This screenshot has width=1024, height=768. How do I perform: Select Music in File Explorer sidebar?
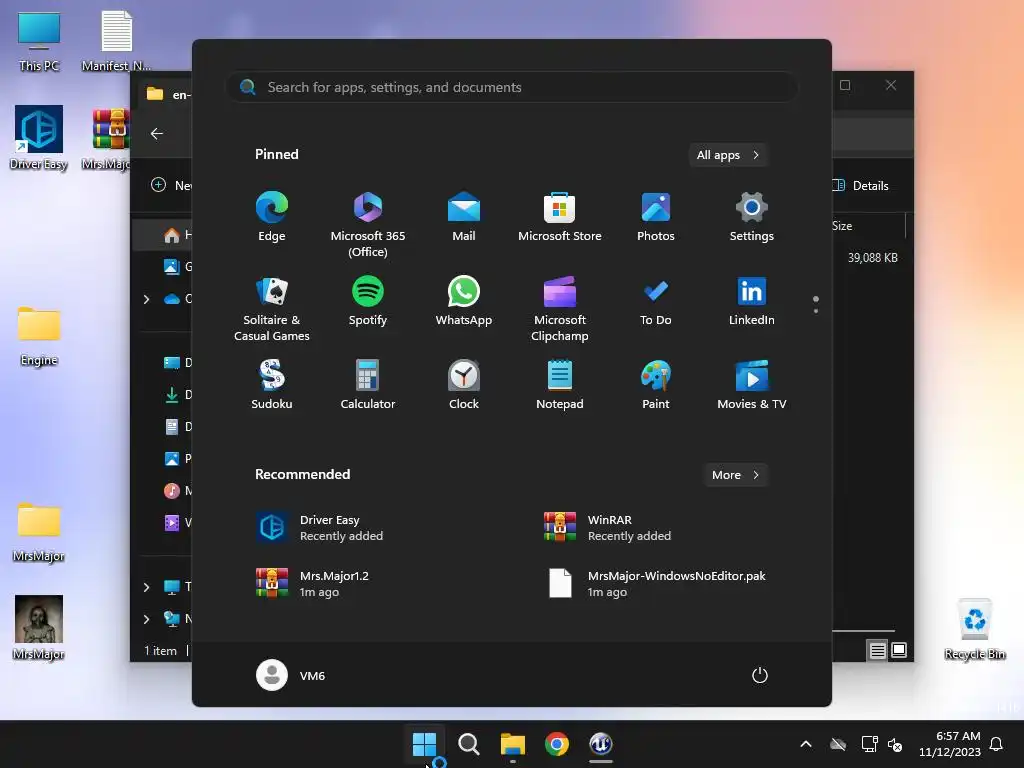[176, 490]
